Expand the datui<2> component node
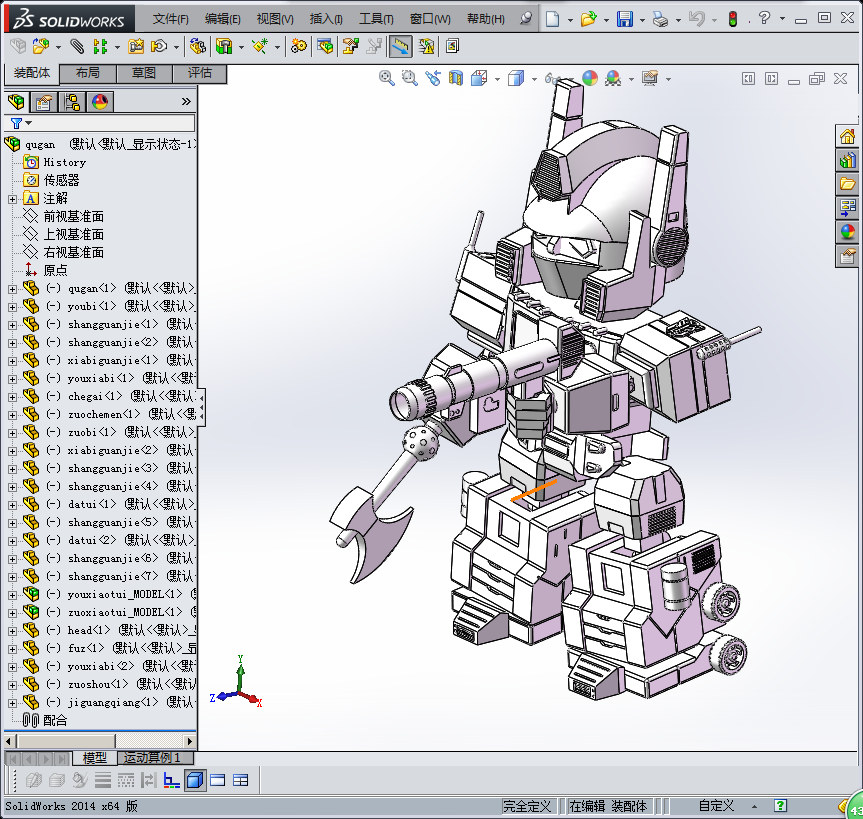The image size is (863, 819). (12, 540)
